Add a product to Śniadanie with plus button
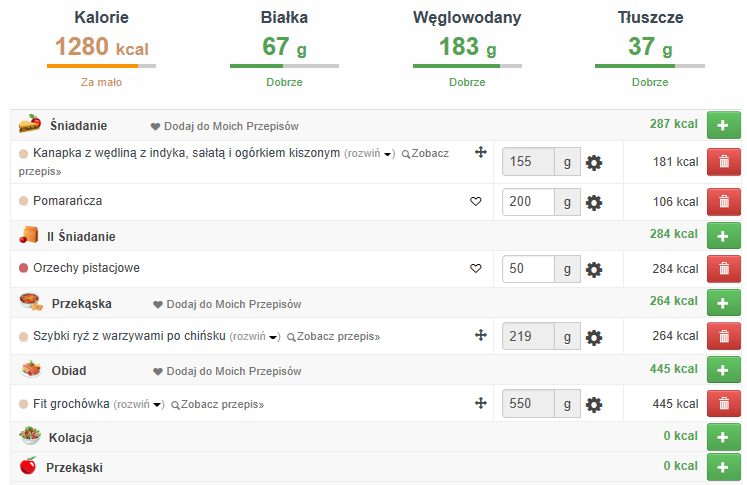The width and height of the screenshot is (747, 485). click(x=724, y=125)
